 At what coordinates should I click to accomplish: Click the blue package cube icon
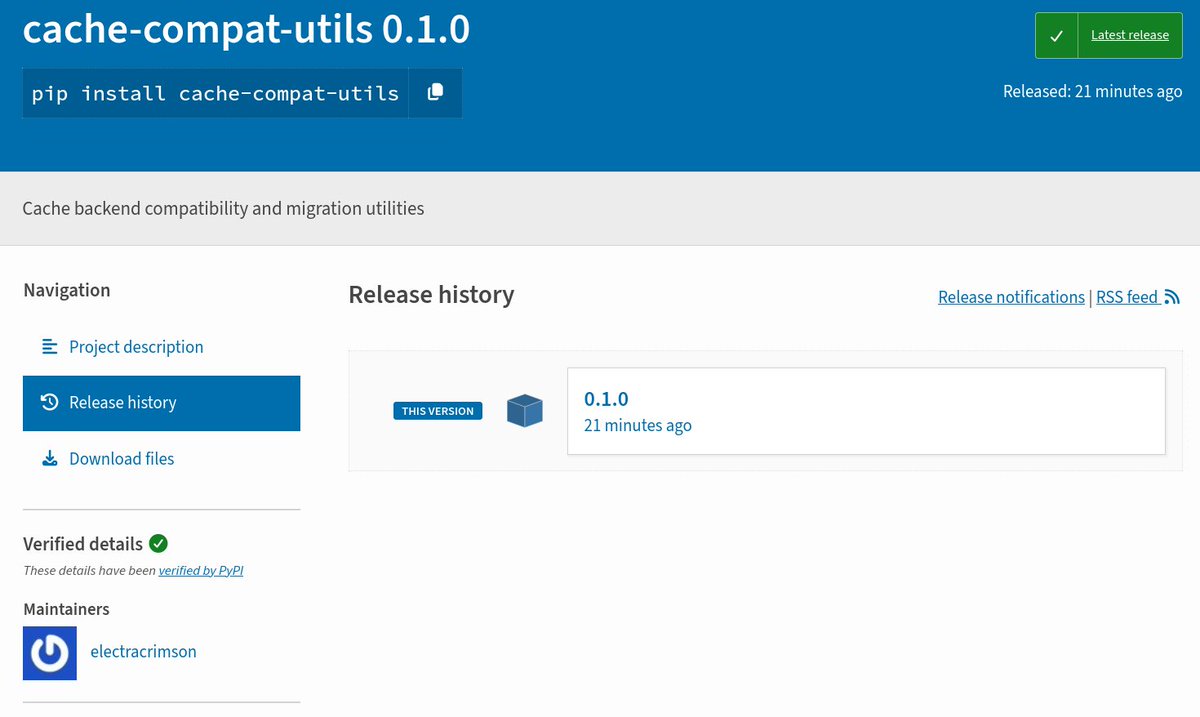pos(524,410)
